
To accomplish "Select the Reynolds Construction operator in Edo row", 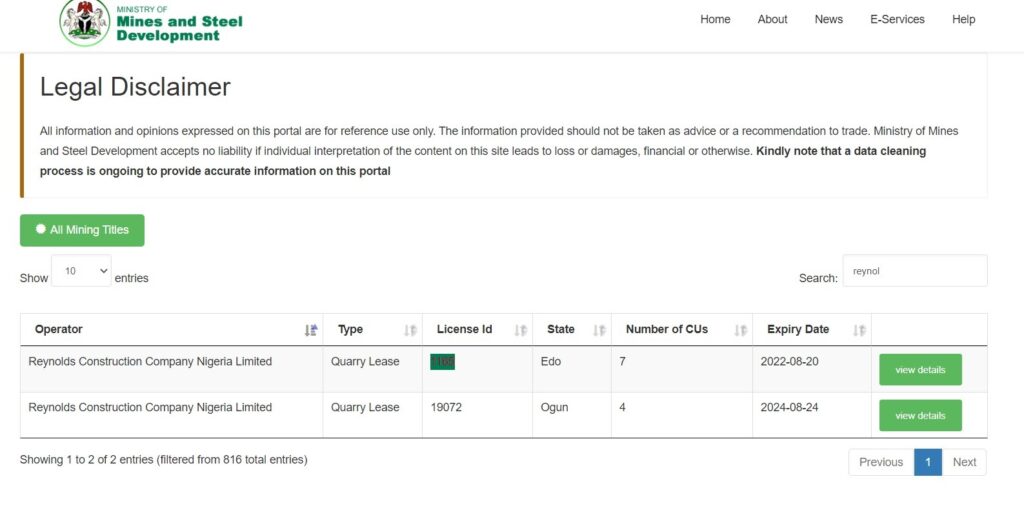I will [150, 361].
